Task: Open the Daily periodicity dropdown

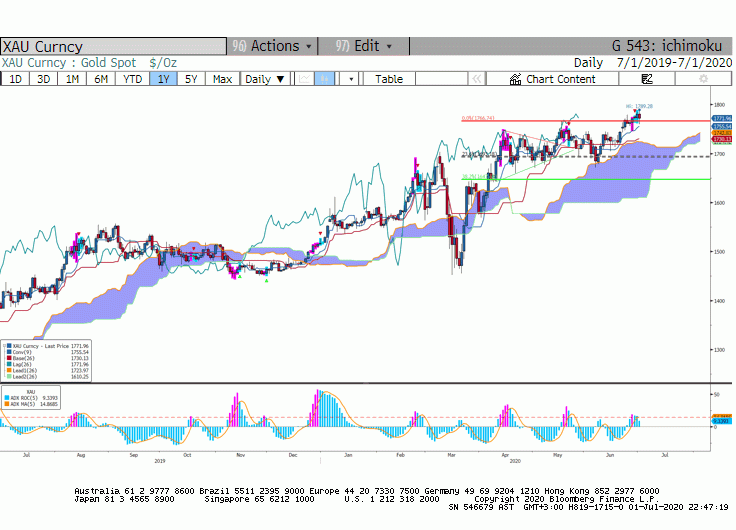Action: (265, 79)
